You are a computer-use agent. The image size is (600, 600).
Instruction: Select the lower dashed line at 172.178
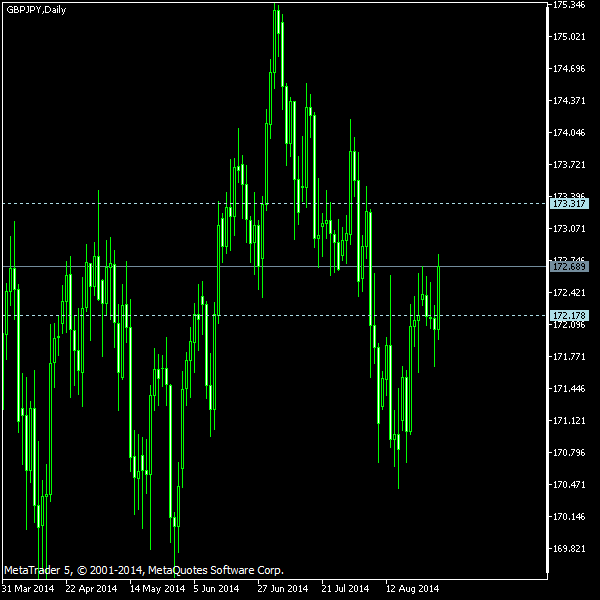pyautogui.click(x=275, y=316)
